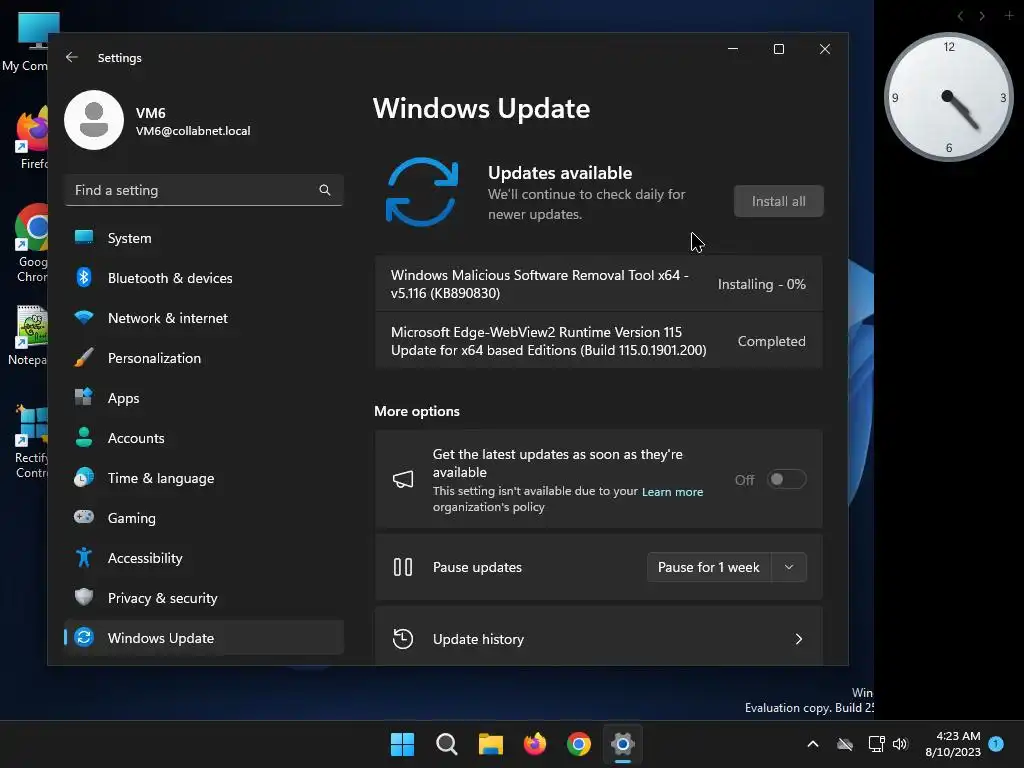Show hidden tray icons chevron
The height and width of the screenshot is (768, 1024).
pyautogui.click(x=813, y=744)
